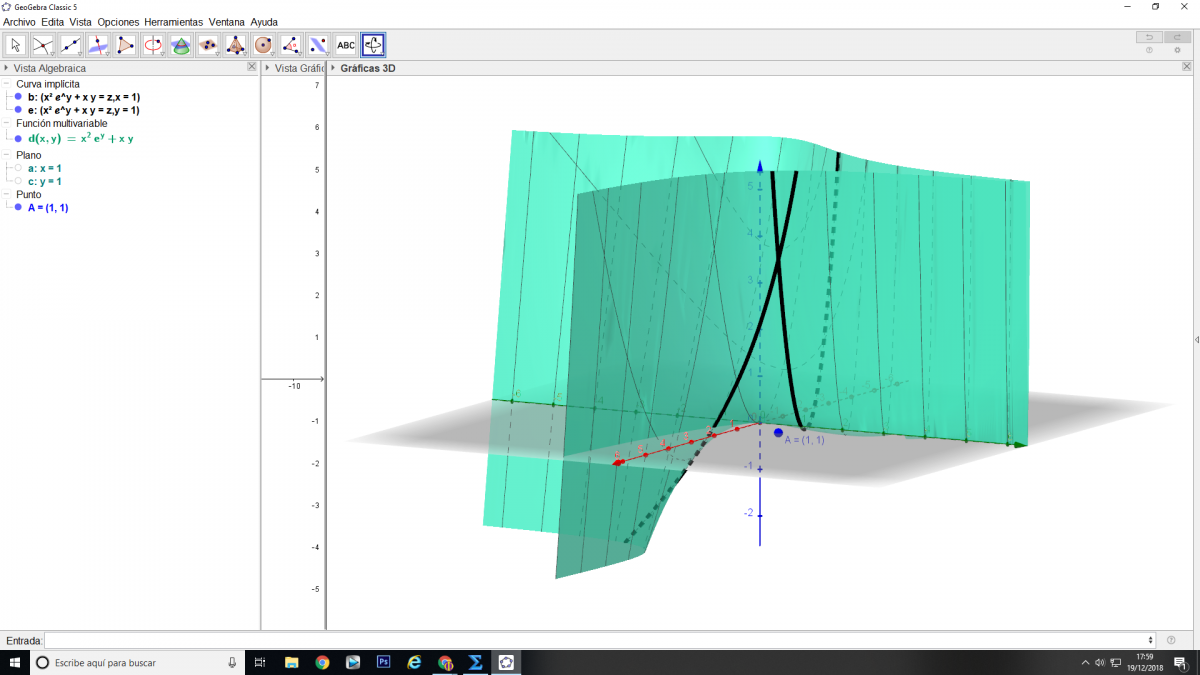
Task: Activate the Rotate 3D Graphics View tool
Action: pyautogui.click(x=373, y=45)
